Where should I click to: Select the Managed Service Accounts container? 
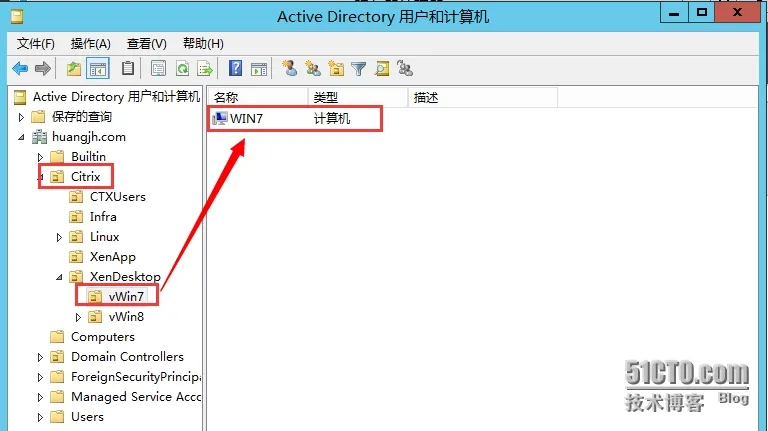tap(135, 397)
